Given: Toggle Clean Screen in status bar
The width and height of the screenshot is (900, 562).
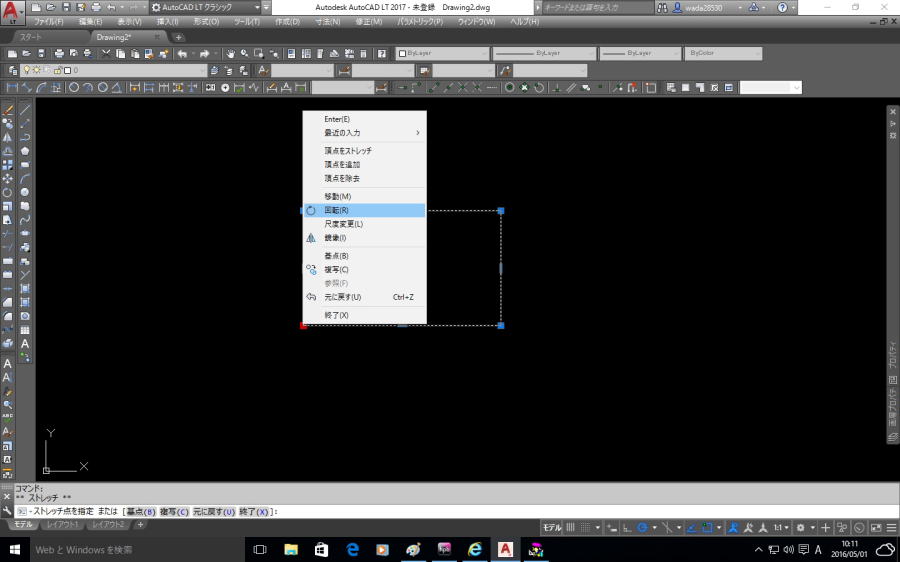Looking at the screenshot, I should (876, 528).
